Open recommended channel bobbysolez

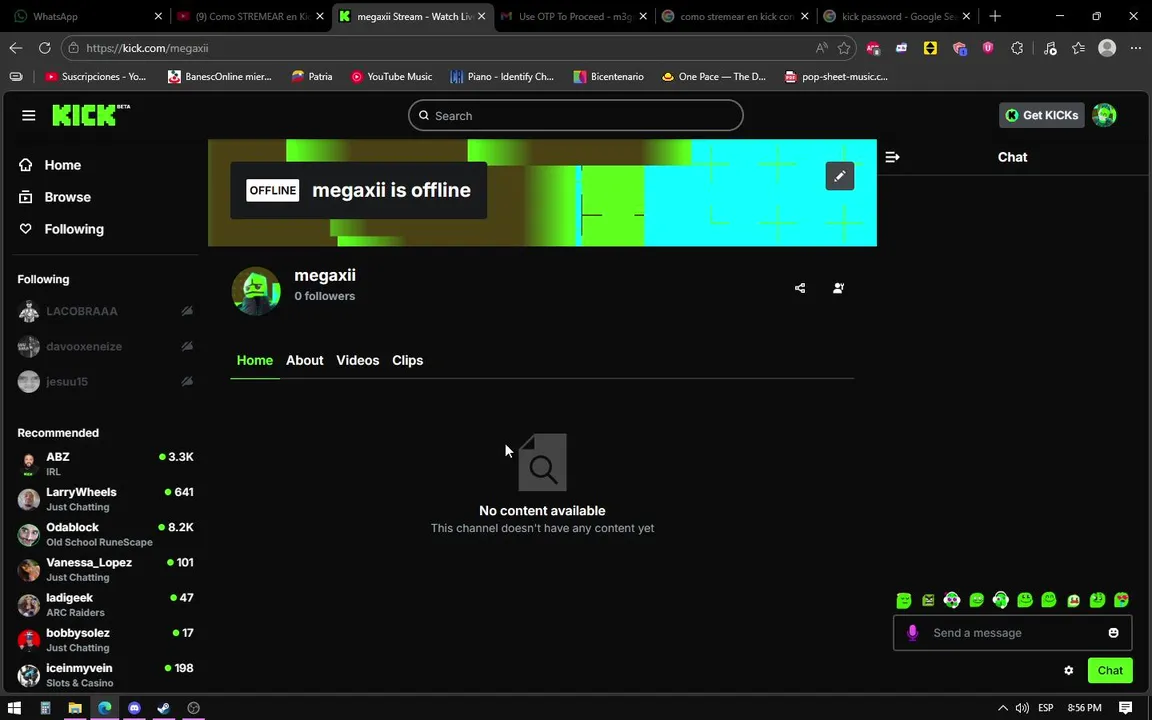pos(105,640)
